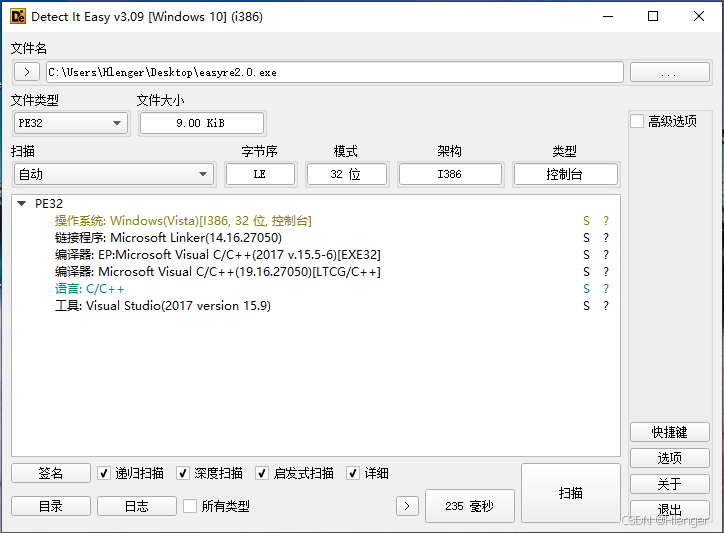Enable the 所有类型 checkbox

point(190,506)
